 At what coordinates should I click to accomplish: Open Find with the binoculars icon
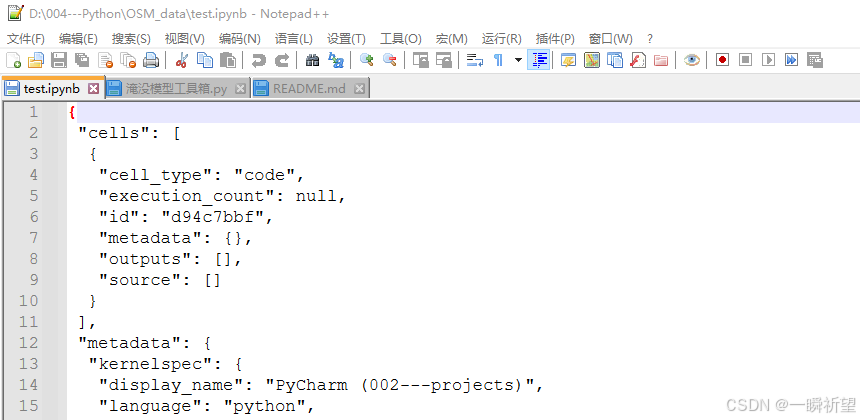[x=313, y=60]
